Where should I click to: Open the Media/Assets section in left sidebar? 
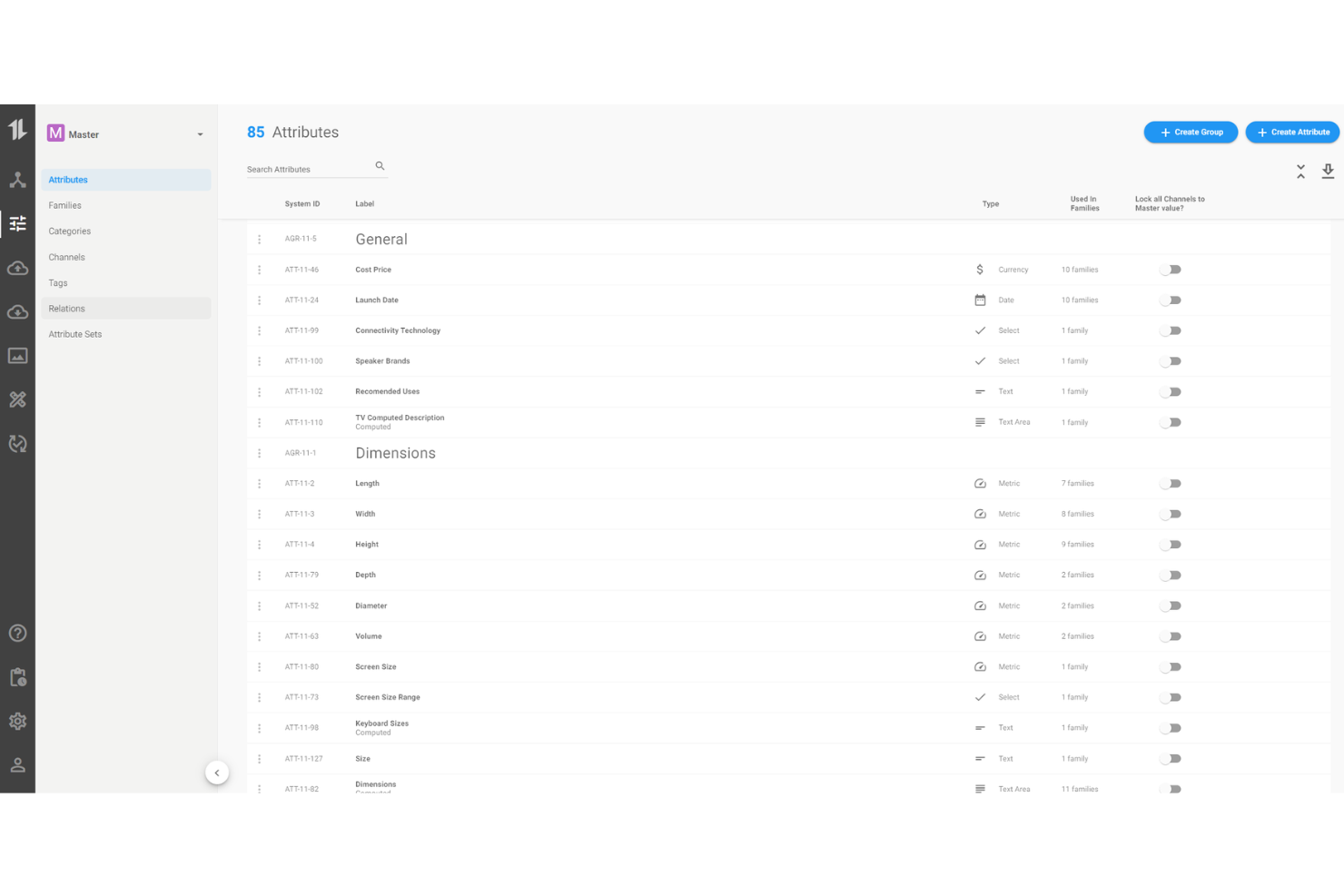(x=17, y=355)
